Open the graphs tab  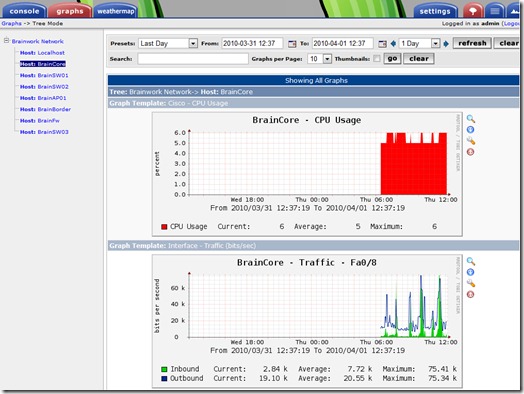pyautogui.click(x=70, y=11)
